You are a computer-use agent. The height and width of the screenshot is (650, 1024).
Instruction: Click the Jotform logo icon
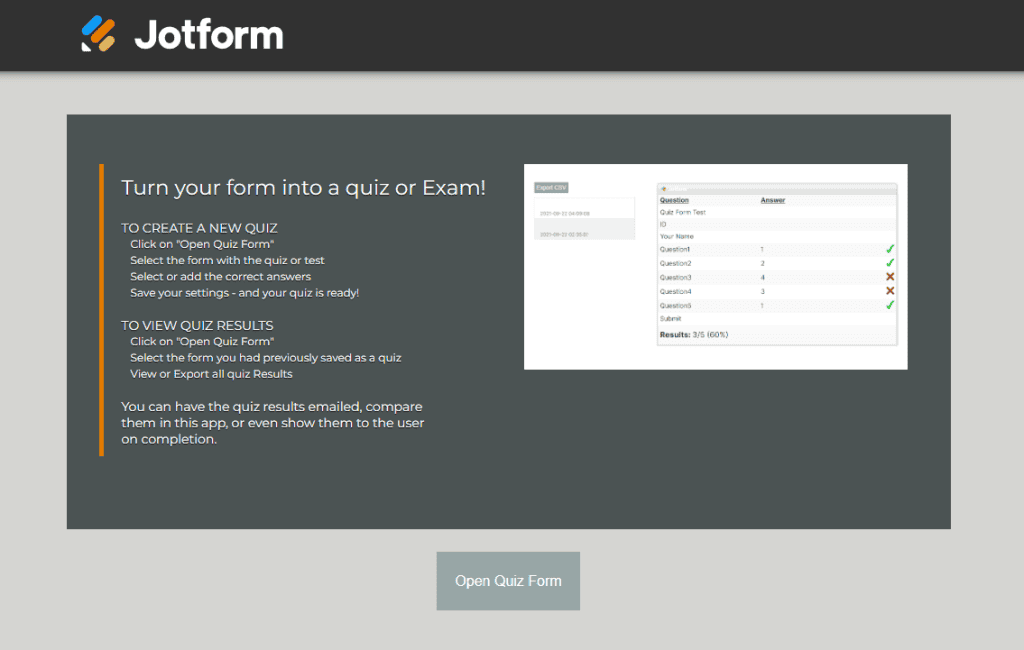98,33
